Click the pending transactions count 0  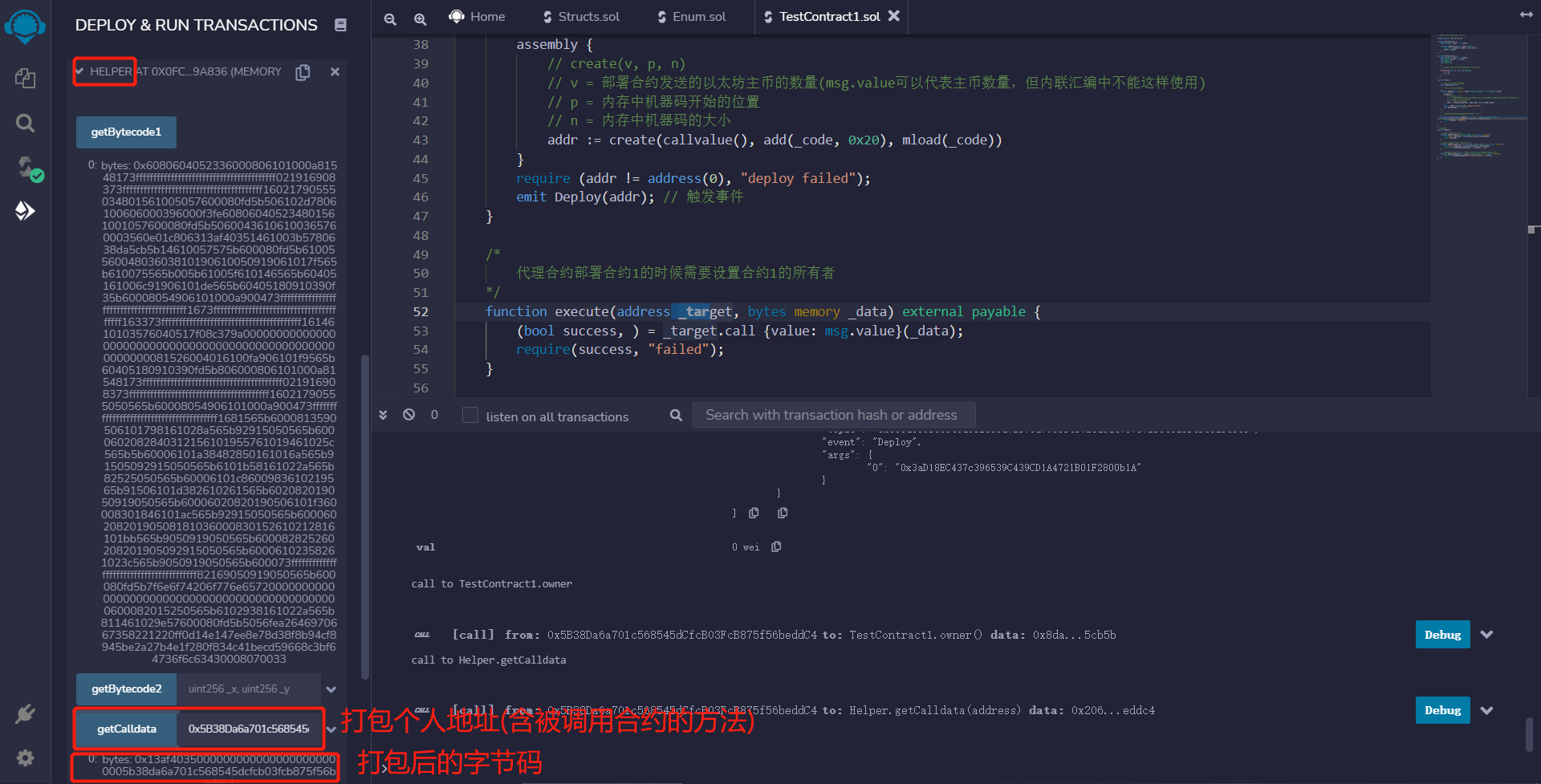(x=434, y=415)
